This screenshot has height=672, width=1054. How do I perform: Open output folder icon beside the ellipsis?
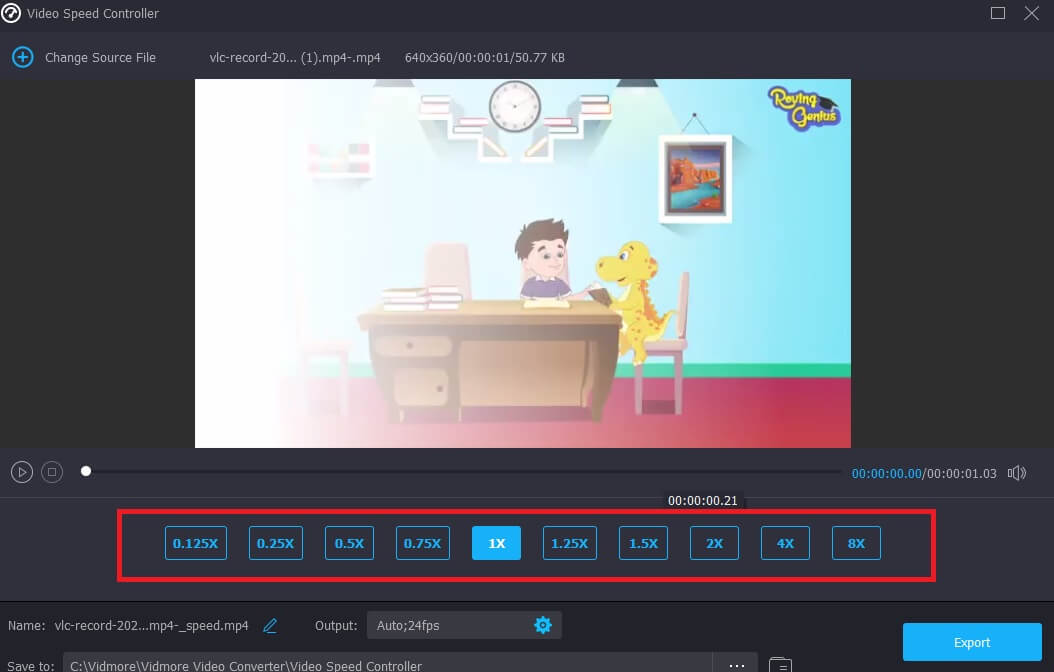pyautogui.click(x=781, y=664)
